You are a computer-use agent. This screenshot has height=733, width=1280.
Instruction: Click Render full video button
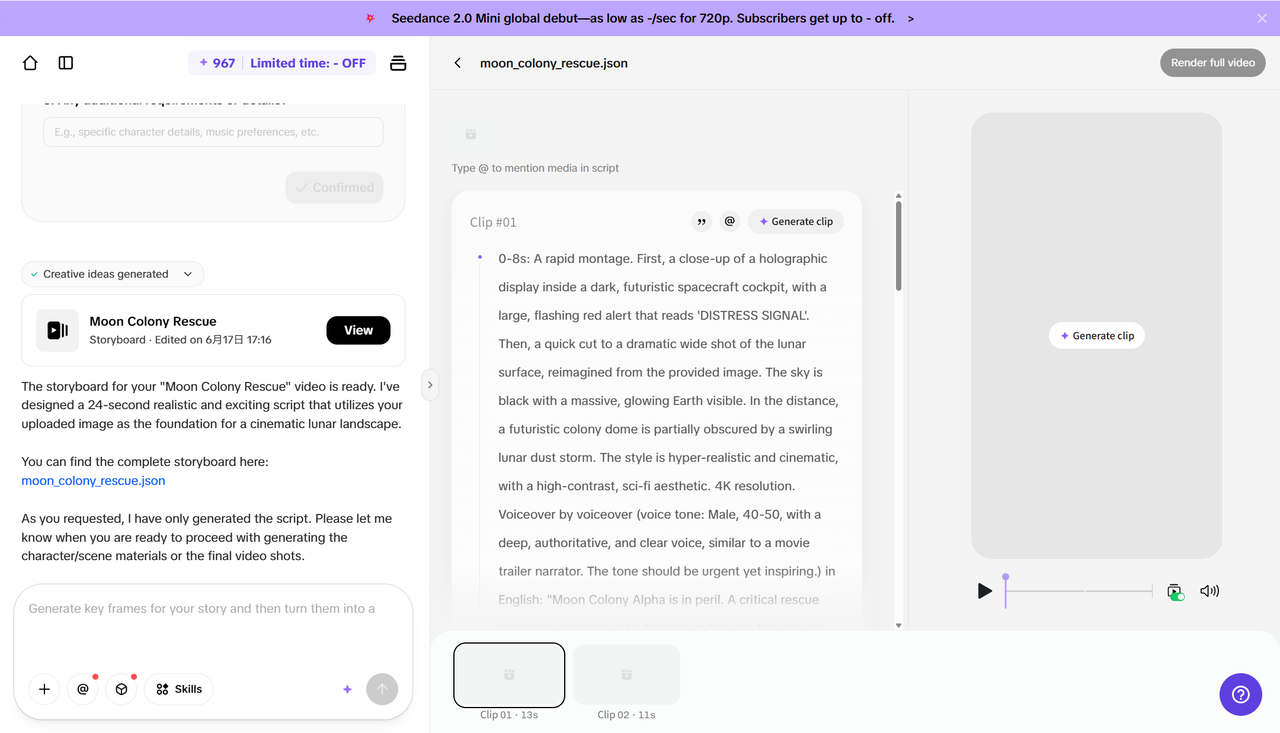tap(1213, 62)
